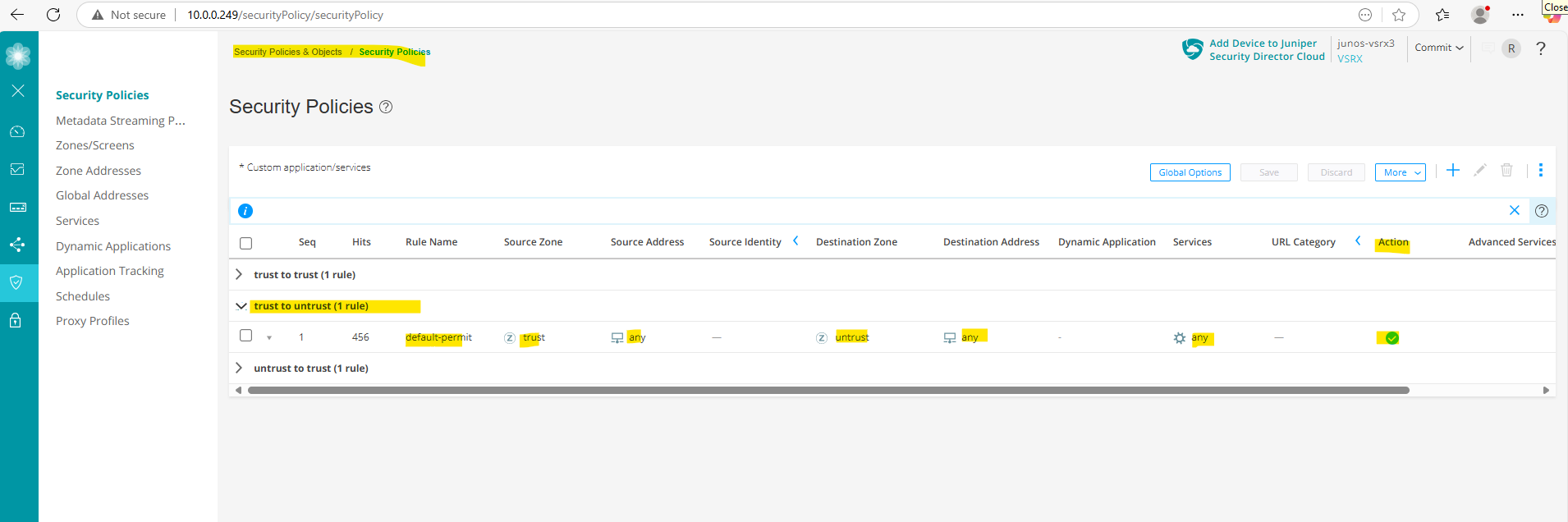Click the user avatar R icon
Image resolution: width=1568 pixels, height=522 pixels.
[x=1511, y=48]
